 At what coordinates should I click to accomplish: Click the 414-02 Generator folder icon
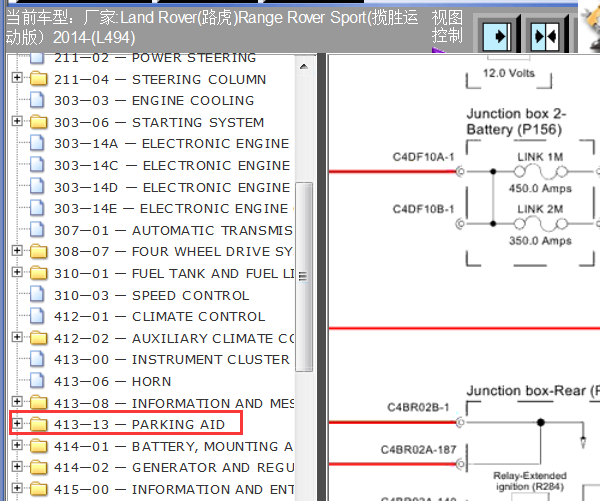(39, 467)
